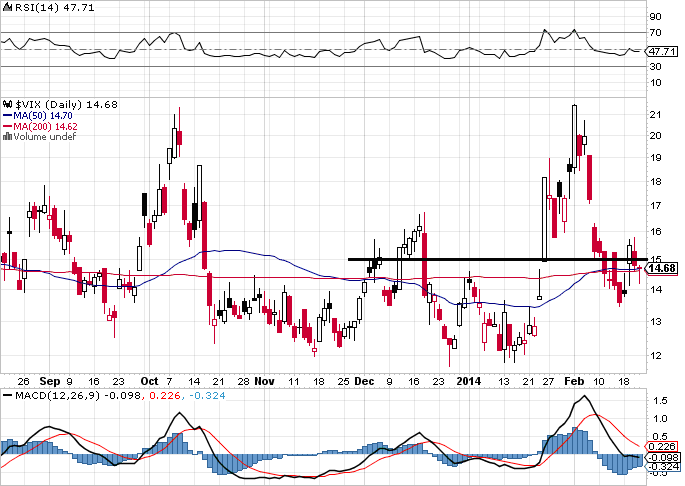Viewport: 685px width, 486px height.
Task: Click the RSI indicator icon beside RSI(14)
Action: [x=8, y=7]
